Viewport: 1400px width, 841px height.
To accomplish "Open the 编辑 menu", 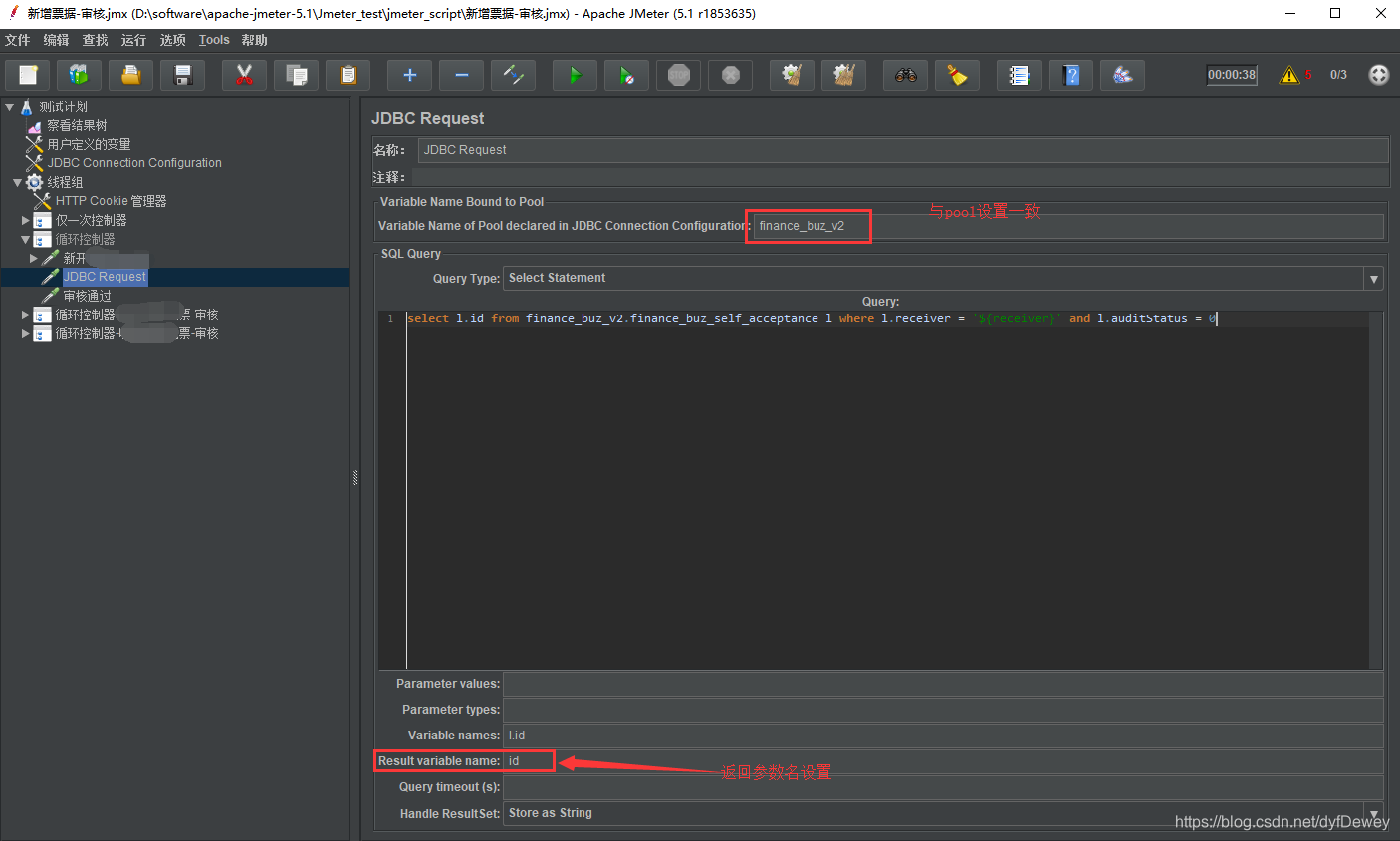I will click(57, 40).
